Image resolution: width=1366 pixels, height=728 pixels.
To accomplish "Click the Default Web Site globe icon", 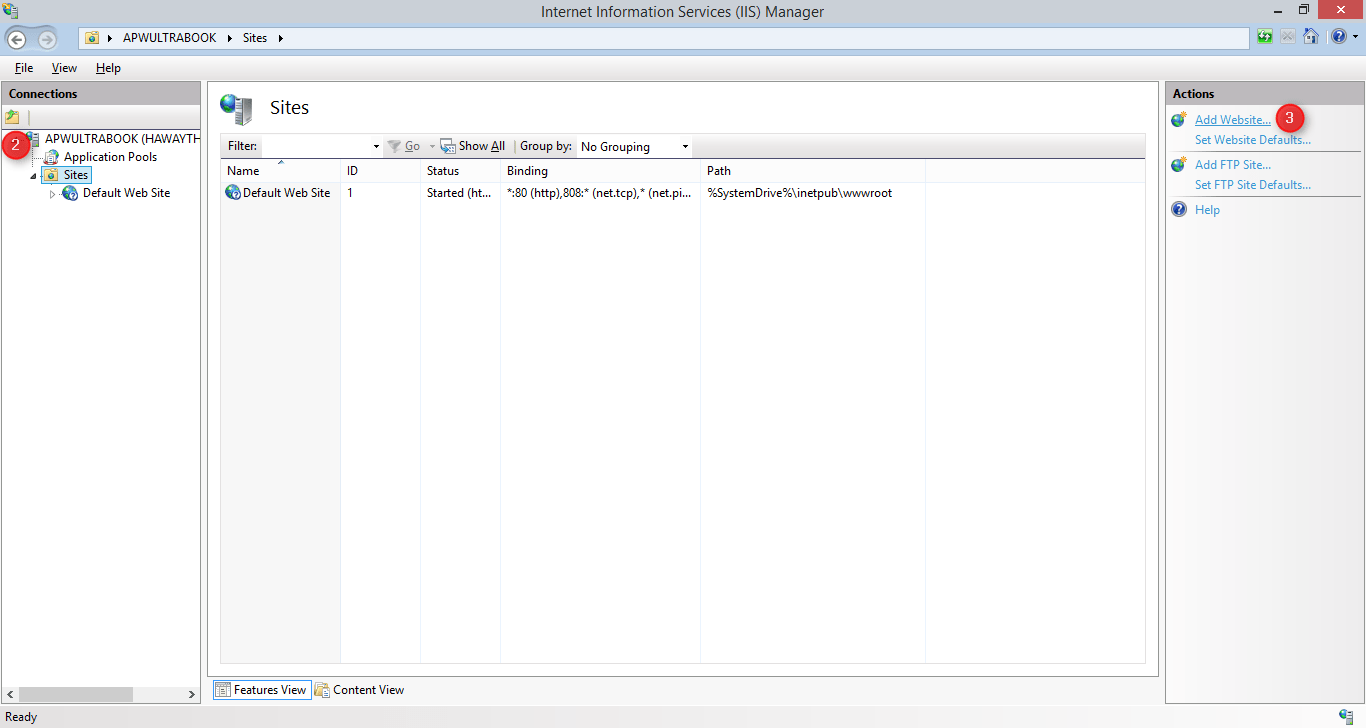I will click(x=69, y=192).
